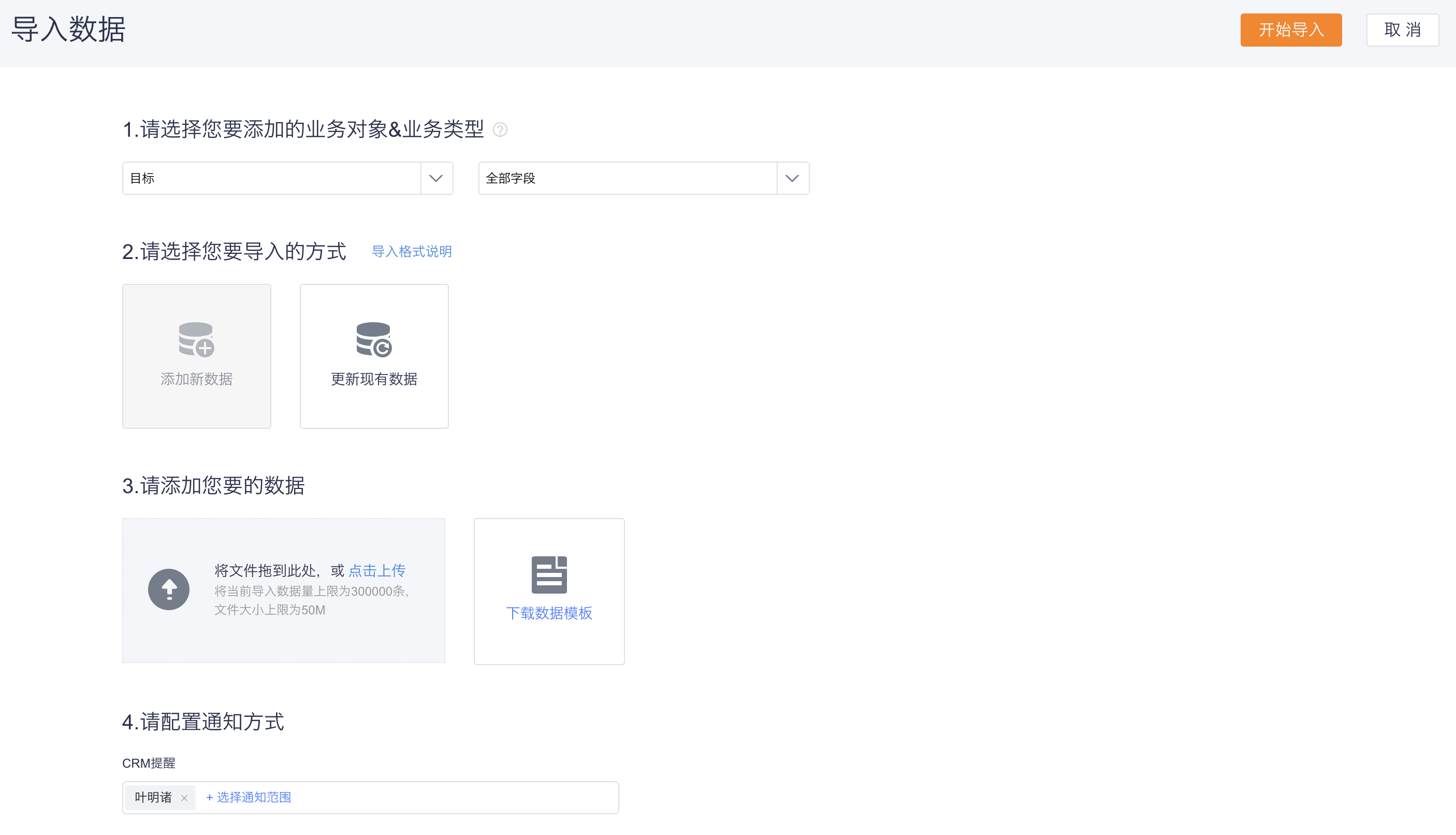Cancel import with 取消 button
The width and height of the screenshot is (1456, 835).
click(1402, 30)
